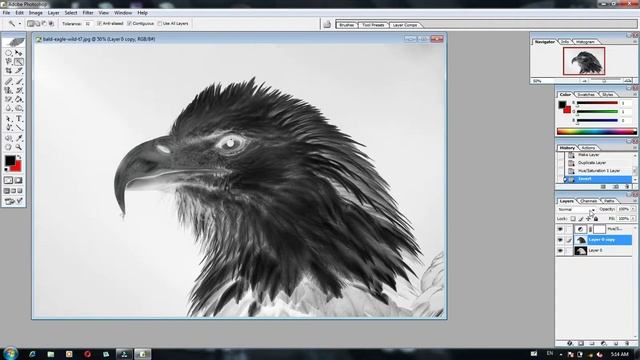This screenshot has width=640, height=360.
Task: Select the Healing Brush tool
Action: tap(8, 82)
